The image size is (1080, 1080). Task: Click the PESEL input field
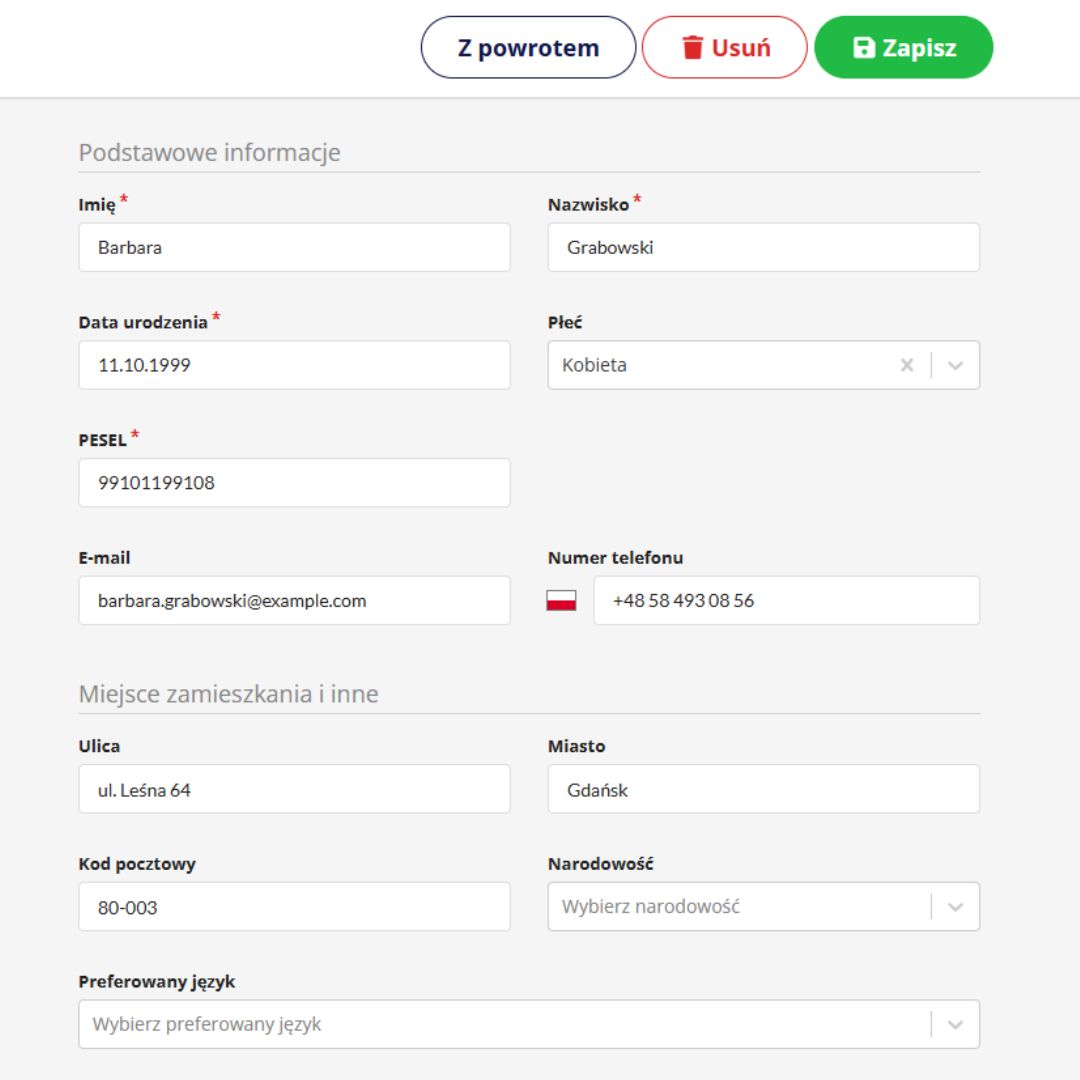[x=294, y=483]
